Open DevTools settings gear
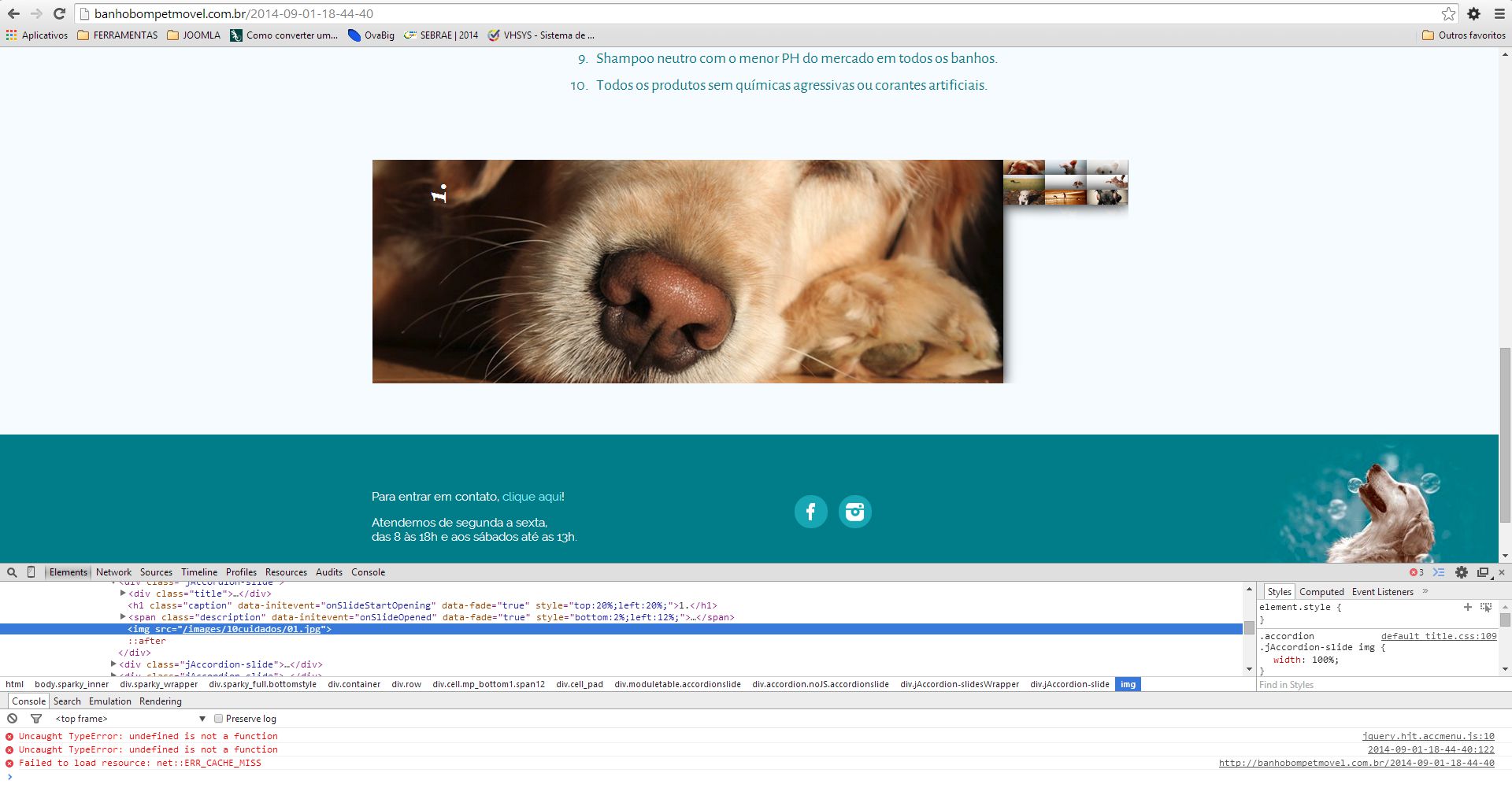Screen dimensions: 1512x799 click(x=1462, y=572)
